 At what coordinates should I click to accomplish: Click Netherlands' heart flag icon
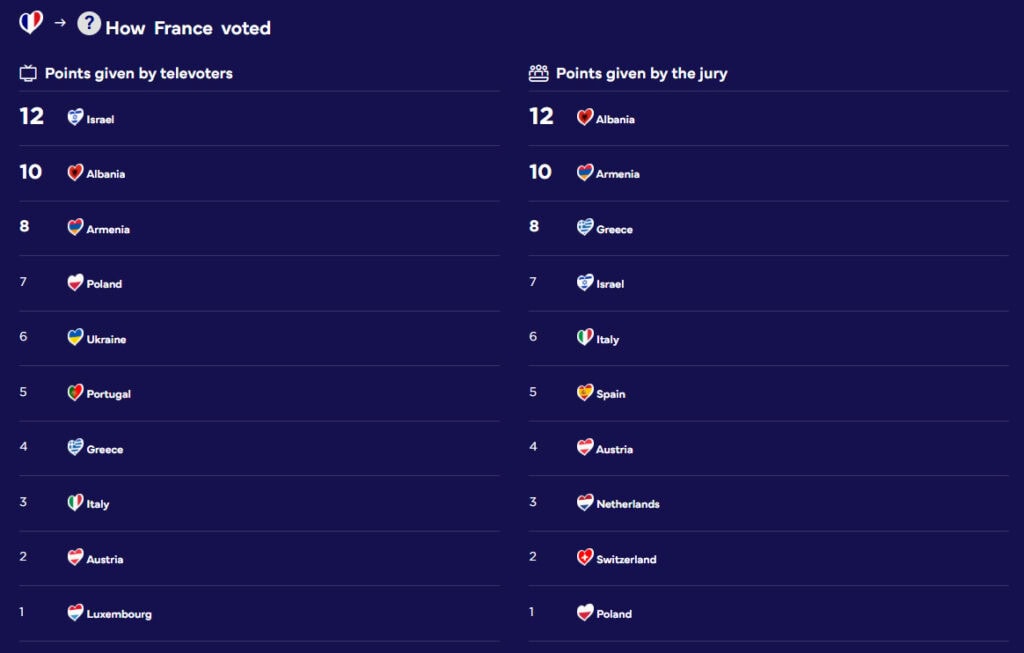pos(585,502)
